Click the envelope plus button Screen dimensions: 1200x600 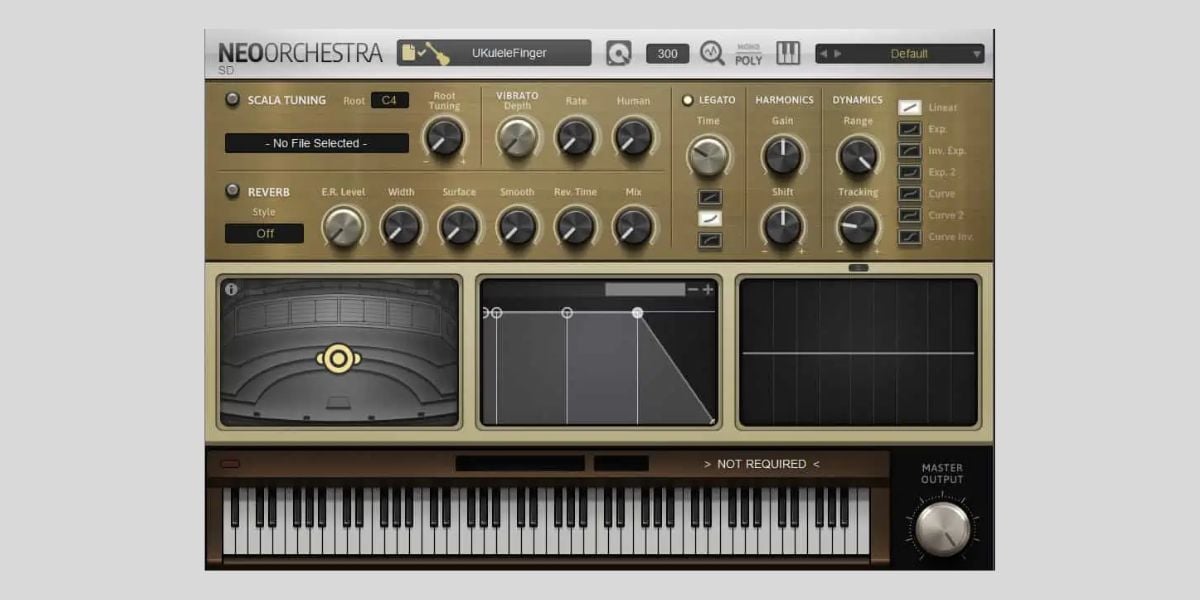click(708, 289)
